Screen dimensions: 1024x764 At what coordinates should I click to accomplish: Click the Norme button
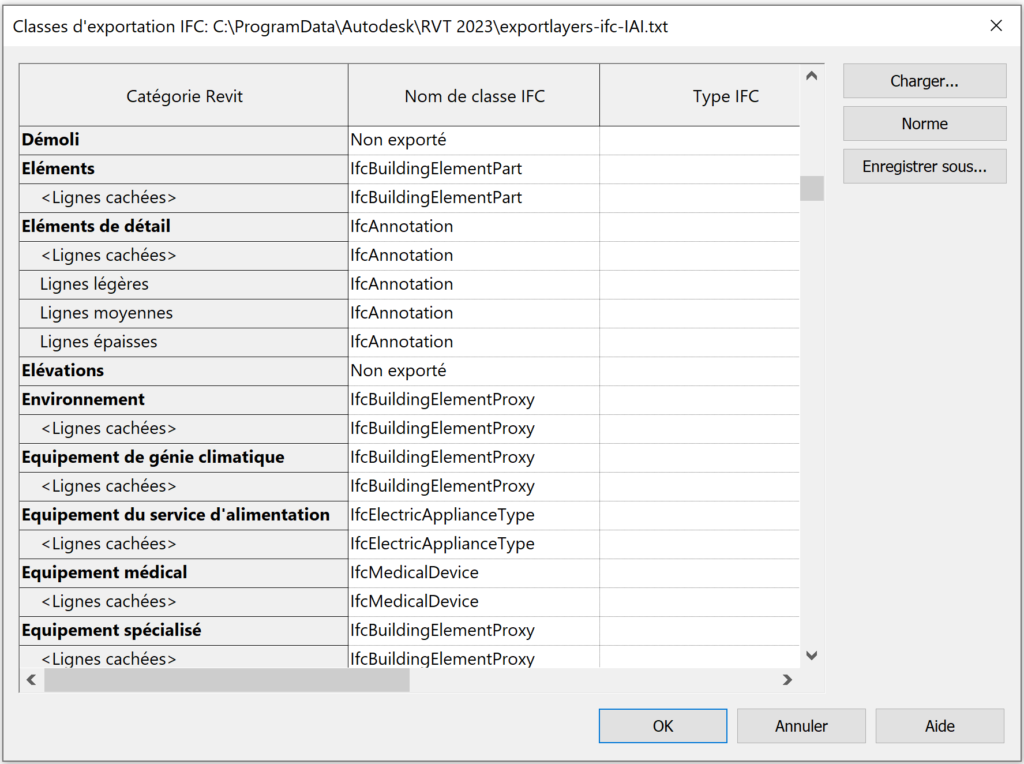click(x=923, y=123)
